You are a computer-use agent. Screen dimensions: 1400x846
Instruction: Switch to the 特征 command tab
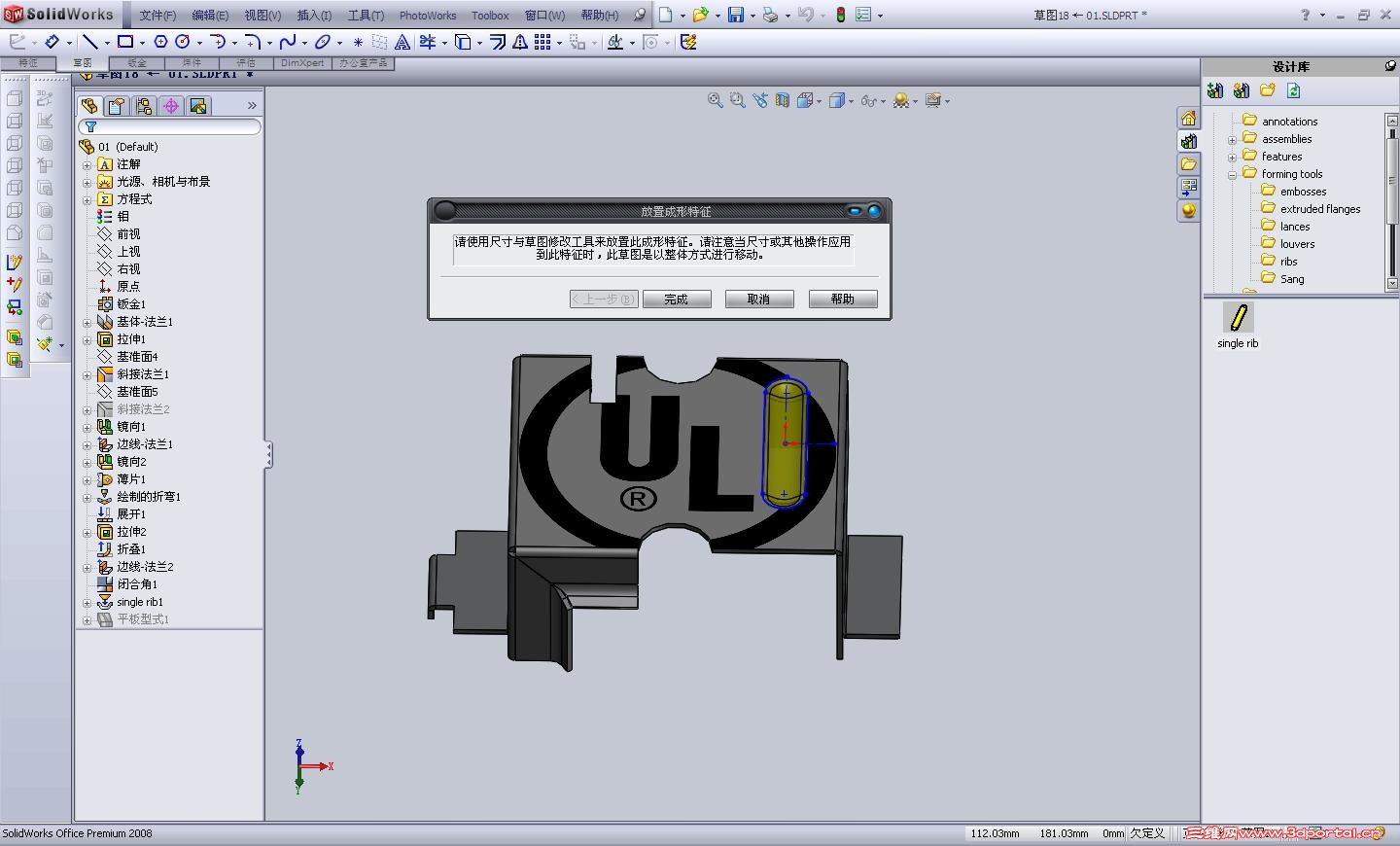click(28, 63)
